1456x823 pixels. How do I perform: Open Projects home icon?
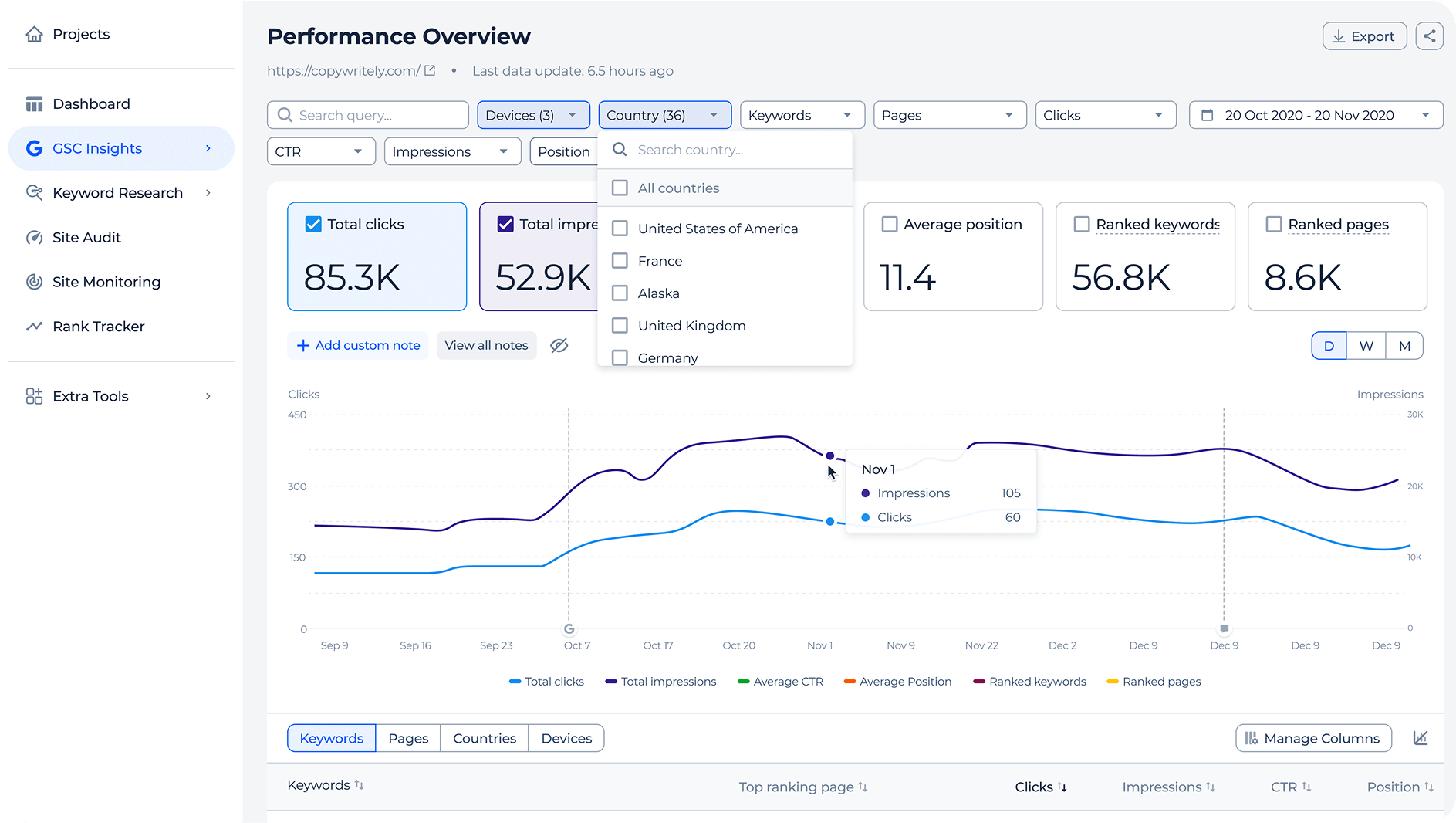pos(34,34)
